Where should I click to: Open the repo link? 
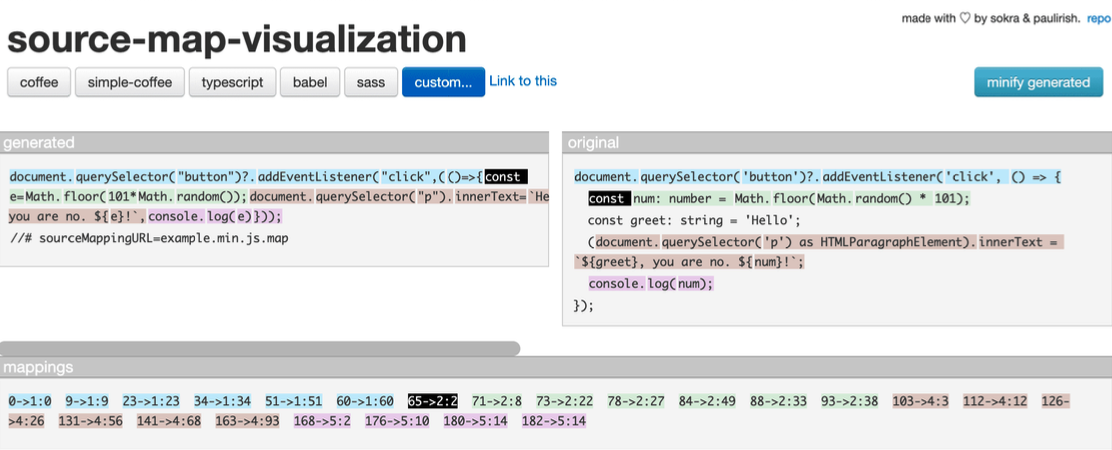point(1099,19)
